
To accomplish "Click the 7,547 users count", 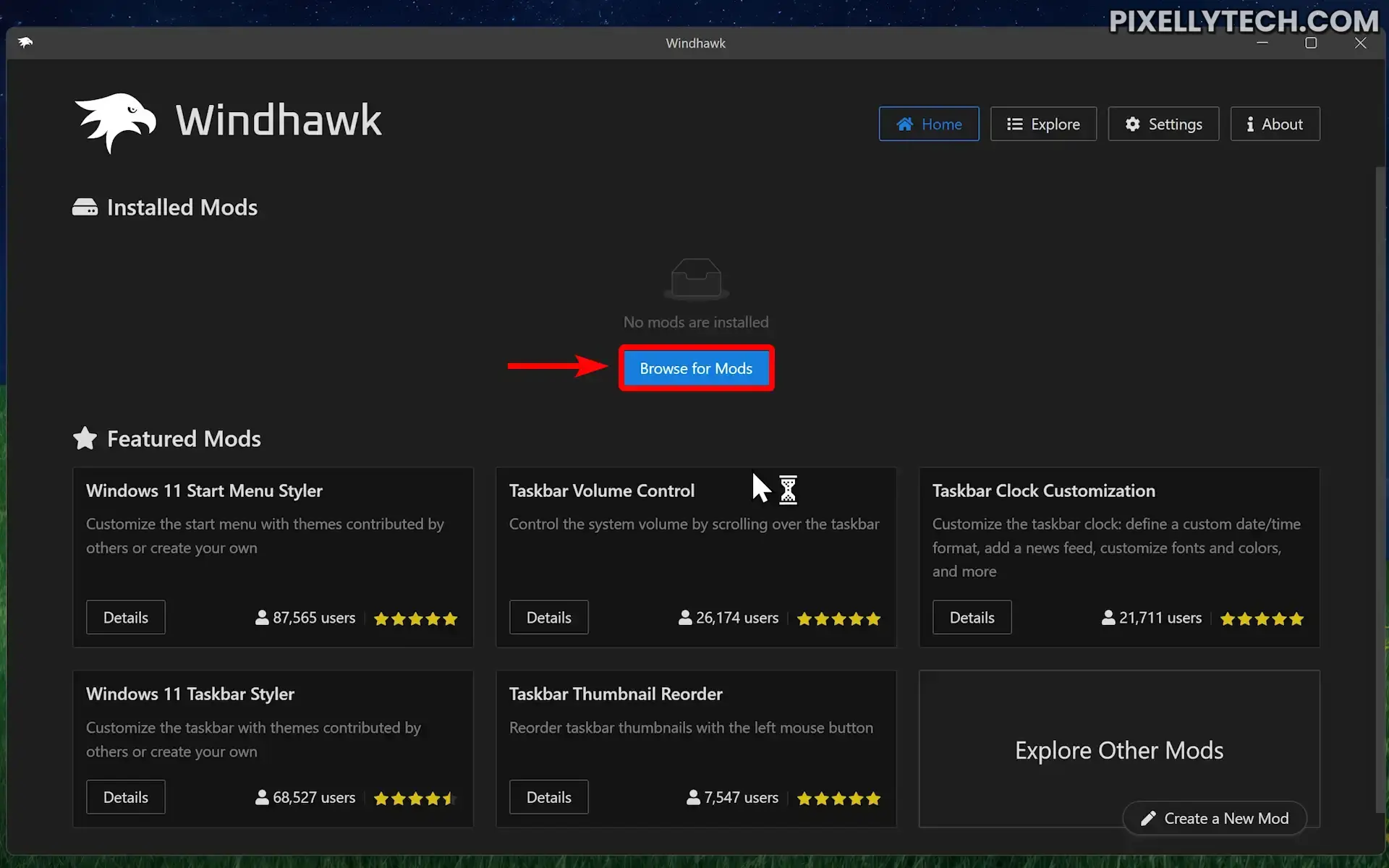I will point(742,797).
